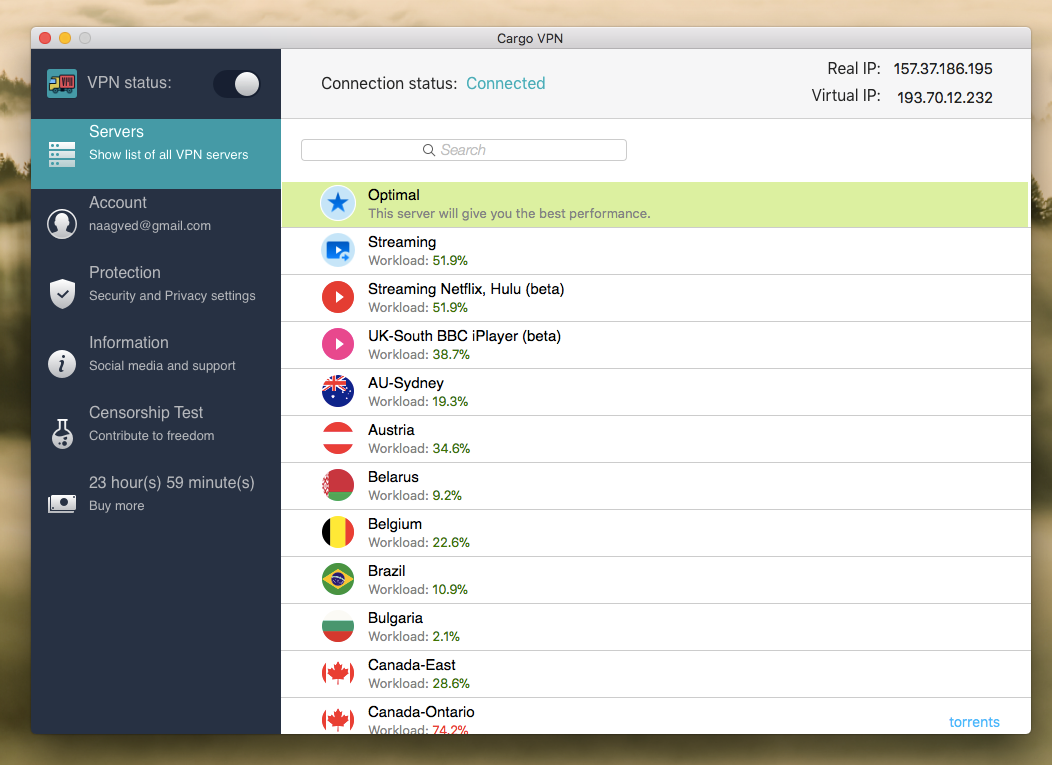1052x765 pixels.
Task: Click the magnifying glass search icon
Action: pyautogui.click(x=429, y=150)
